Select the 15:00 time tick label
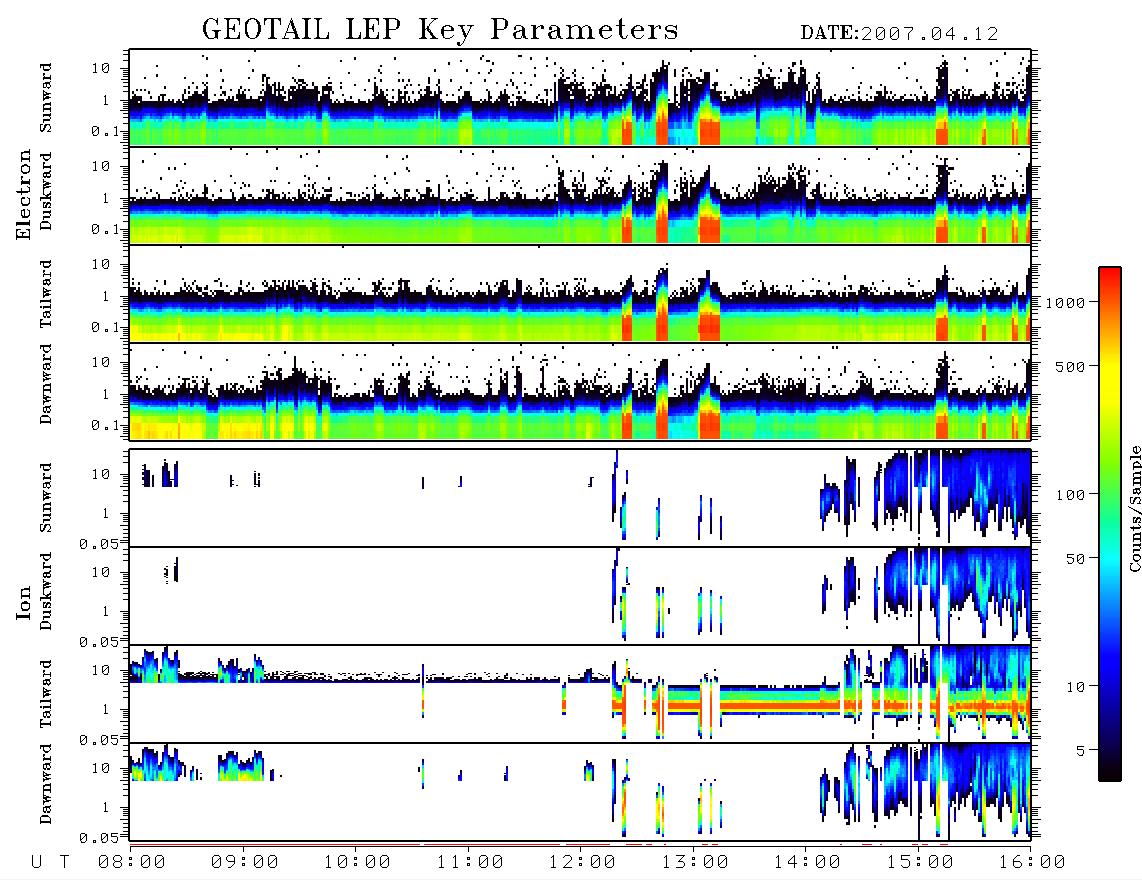 click(920, 863)
